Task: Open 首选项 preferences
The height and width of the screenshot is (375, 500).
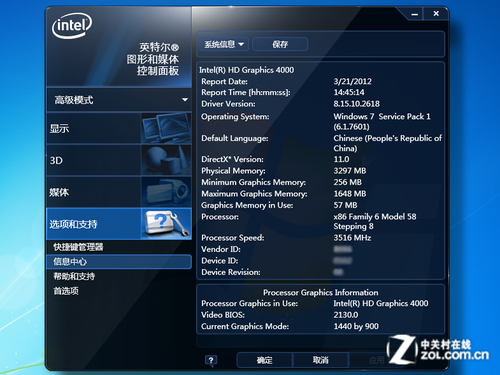Action: click(x=66, y=291)
